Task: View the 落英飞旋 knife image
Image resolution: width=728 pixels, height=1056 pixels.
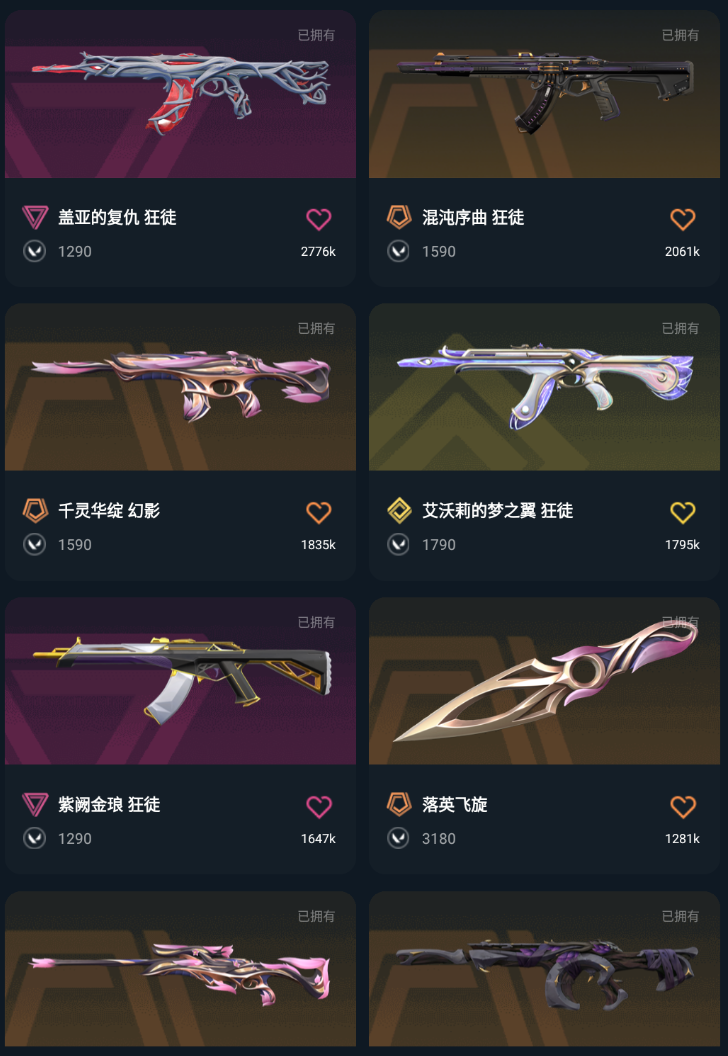Action: (544, 681)
